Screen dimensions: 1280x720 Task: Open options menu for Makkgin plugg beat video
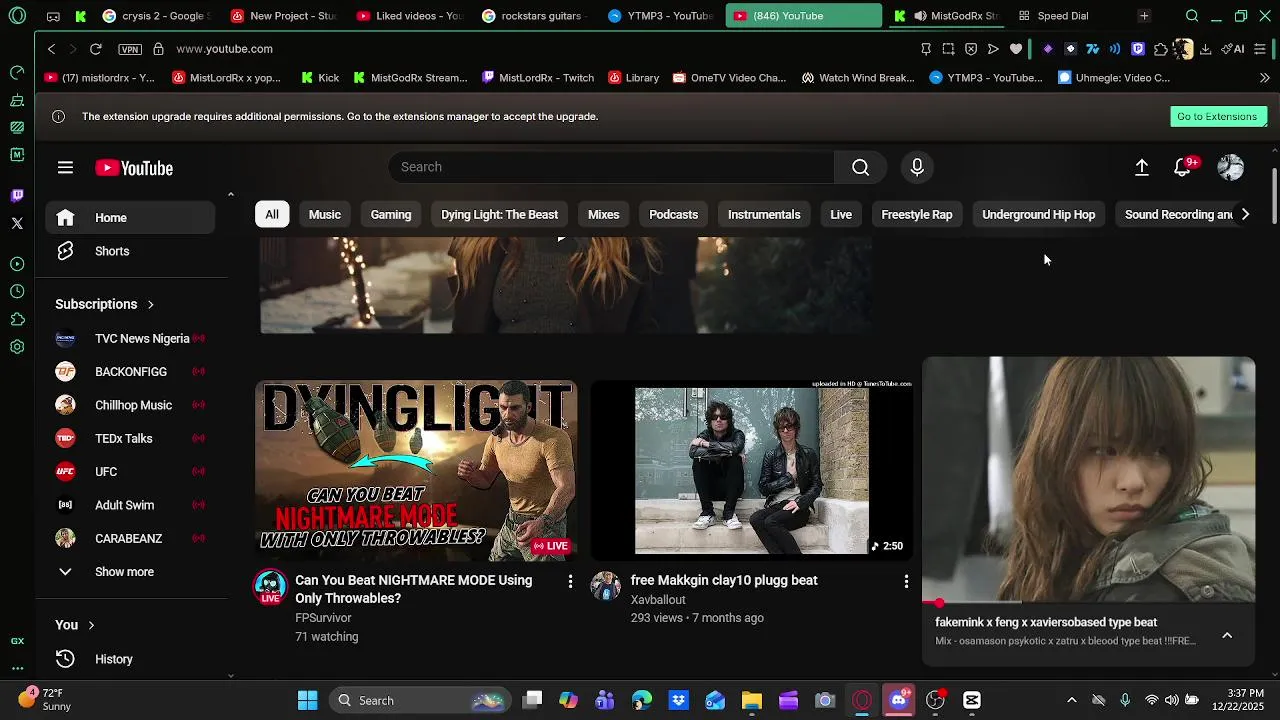(x=906, y=581)
